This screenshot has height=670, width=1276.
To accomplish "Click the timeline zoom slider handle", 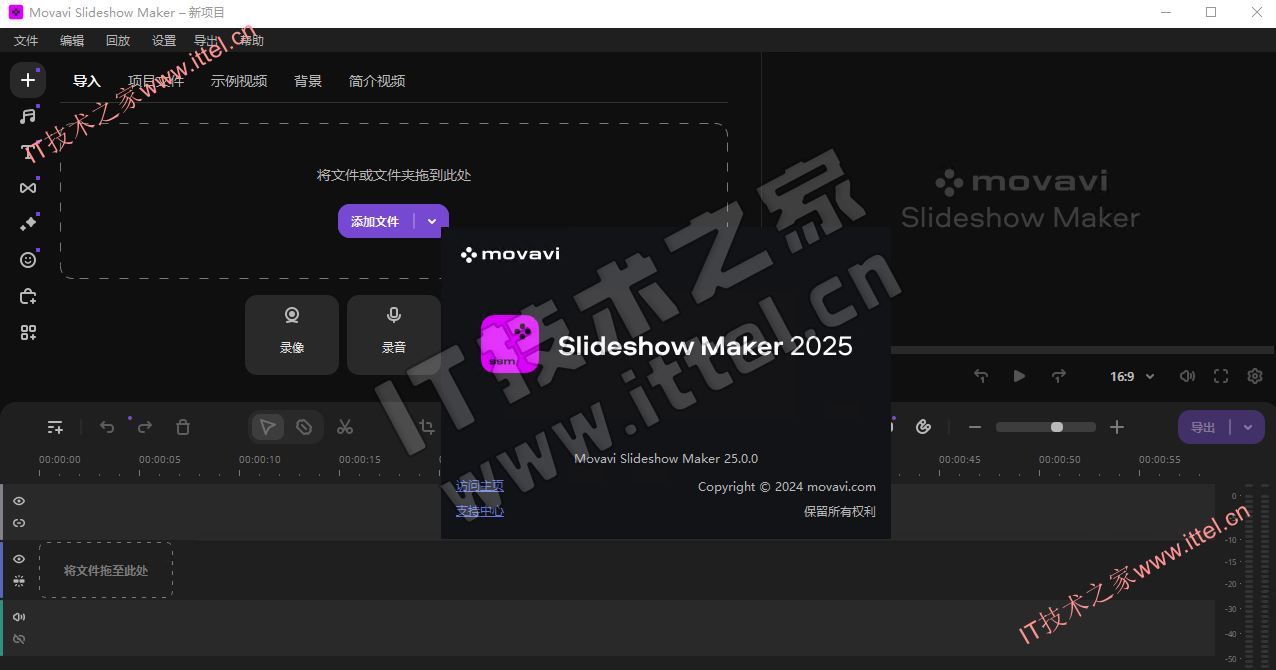I will [1057, 427].
